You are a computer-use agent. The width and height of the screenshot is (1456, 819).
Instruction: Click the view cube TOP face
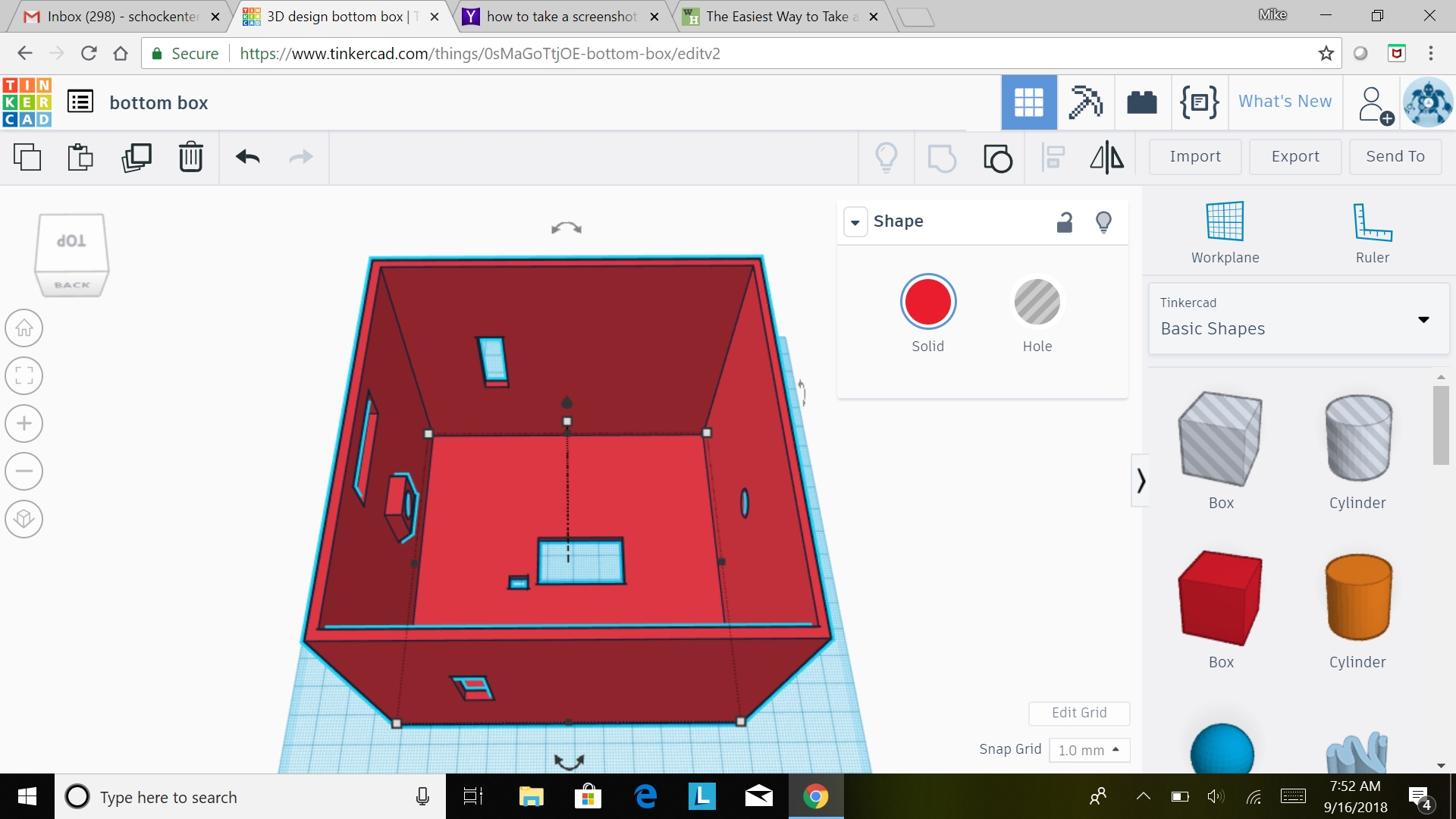pos(71,241)
